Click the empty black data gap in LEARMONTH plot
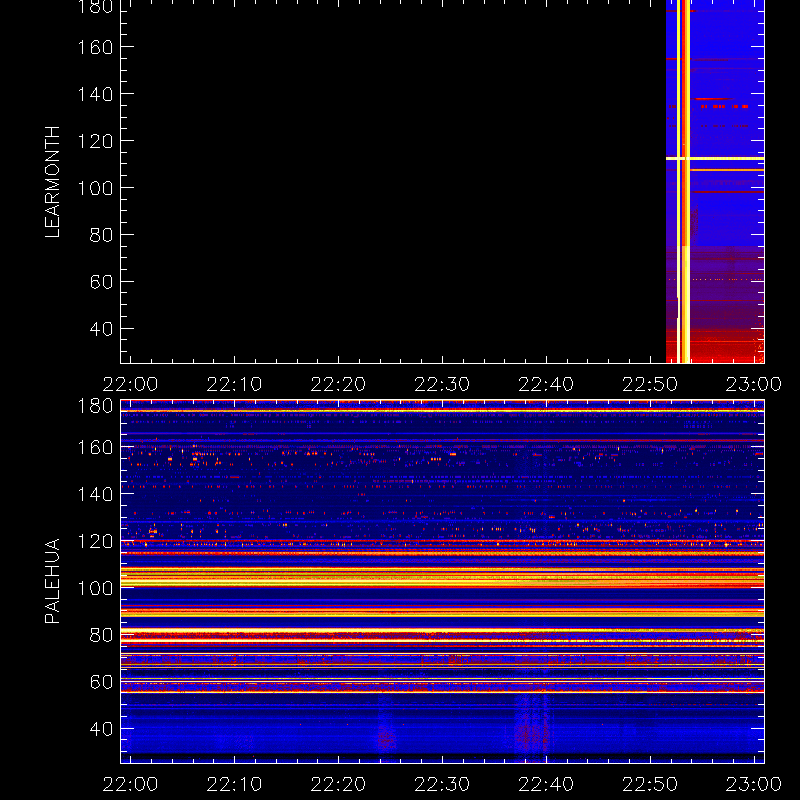 [393, 182]
